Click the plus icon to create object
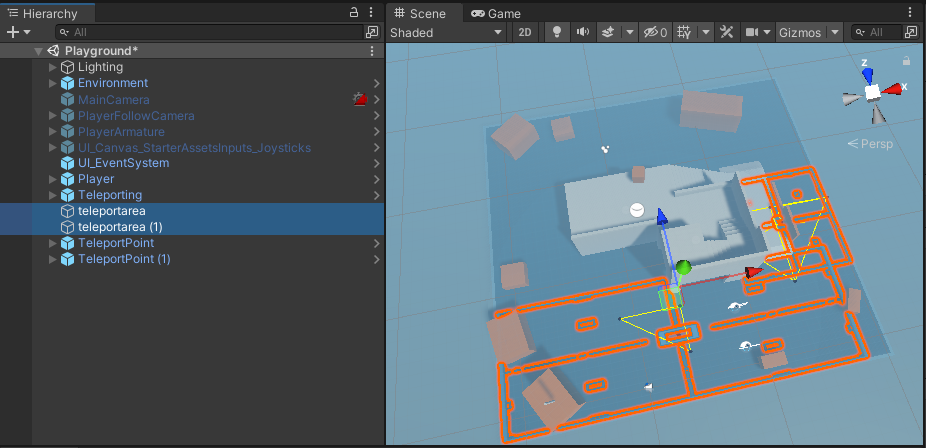Screen dimensions: 926x448 (x=13, y=32)
